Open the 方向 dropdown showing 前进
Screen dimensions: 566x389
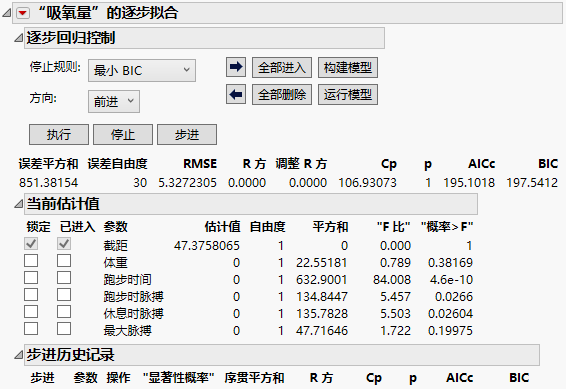114,101
